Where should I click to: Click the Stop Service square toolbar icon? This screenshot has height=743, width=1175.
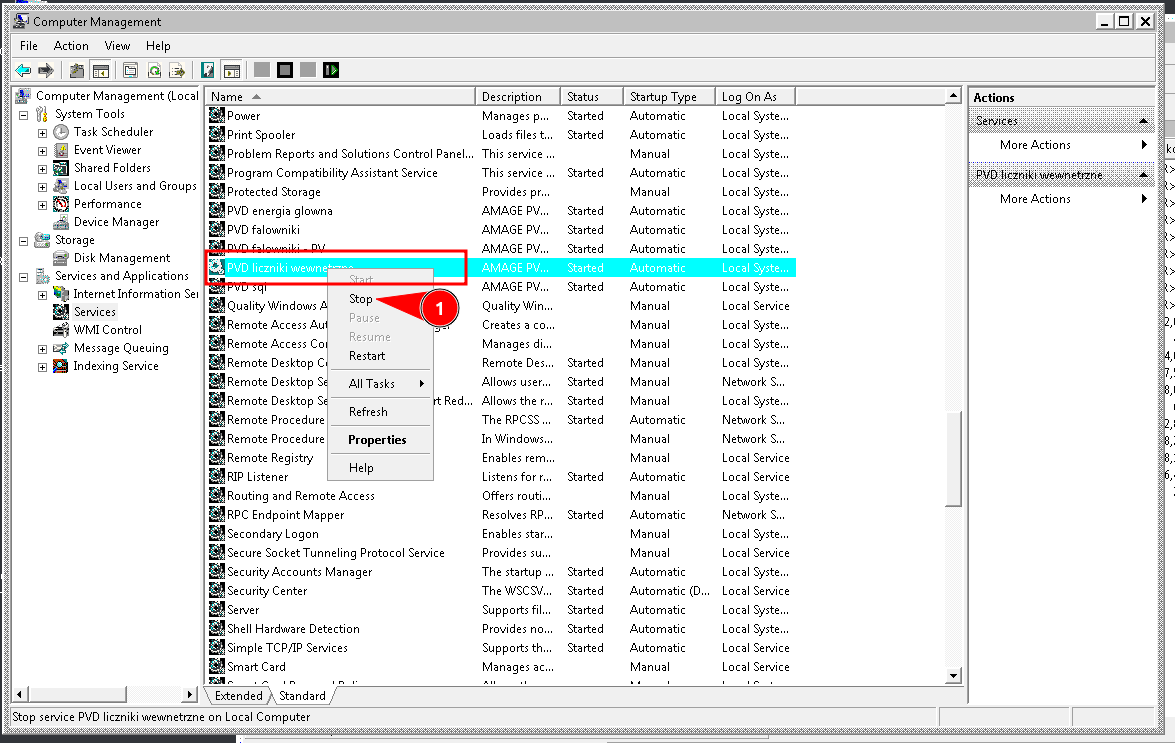click(x=285, y=70)
